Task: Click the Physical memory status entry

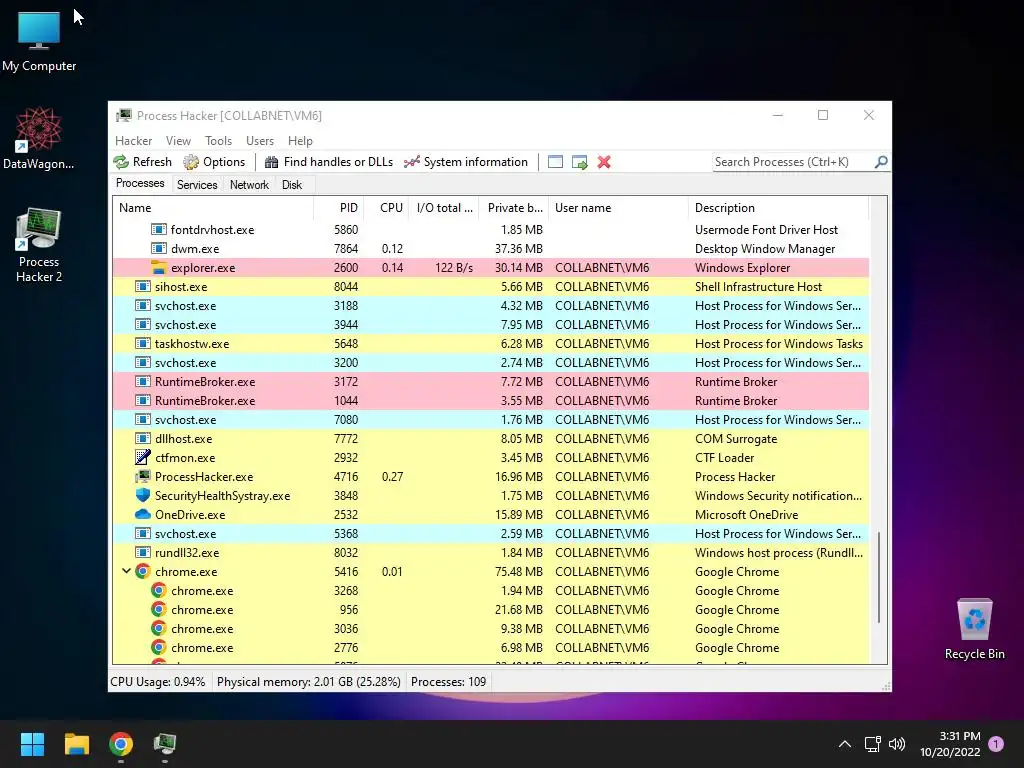Action: coord(308,682)
